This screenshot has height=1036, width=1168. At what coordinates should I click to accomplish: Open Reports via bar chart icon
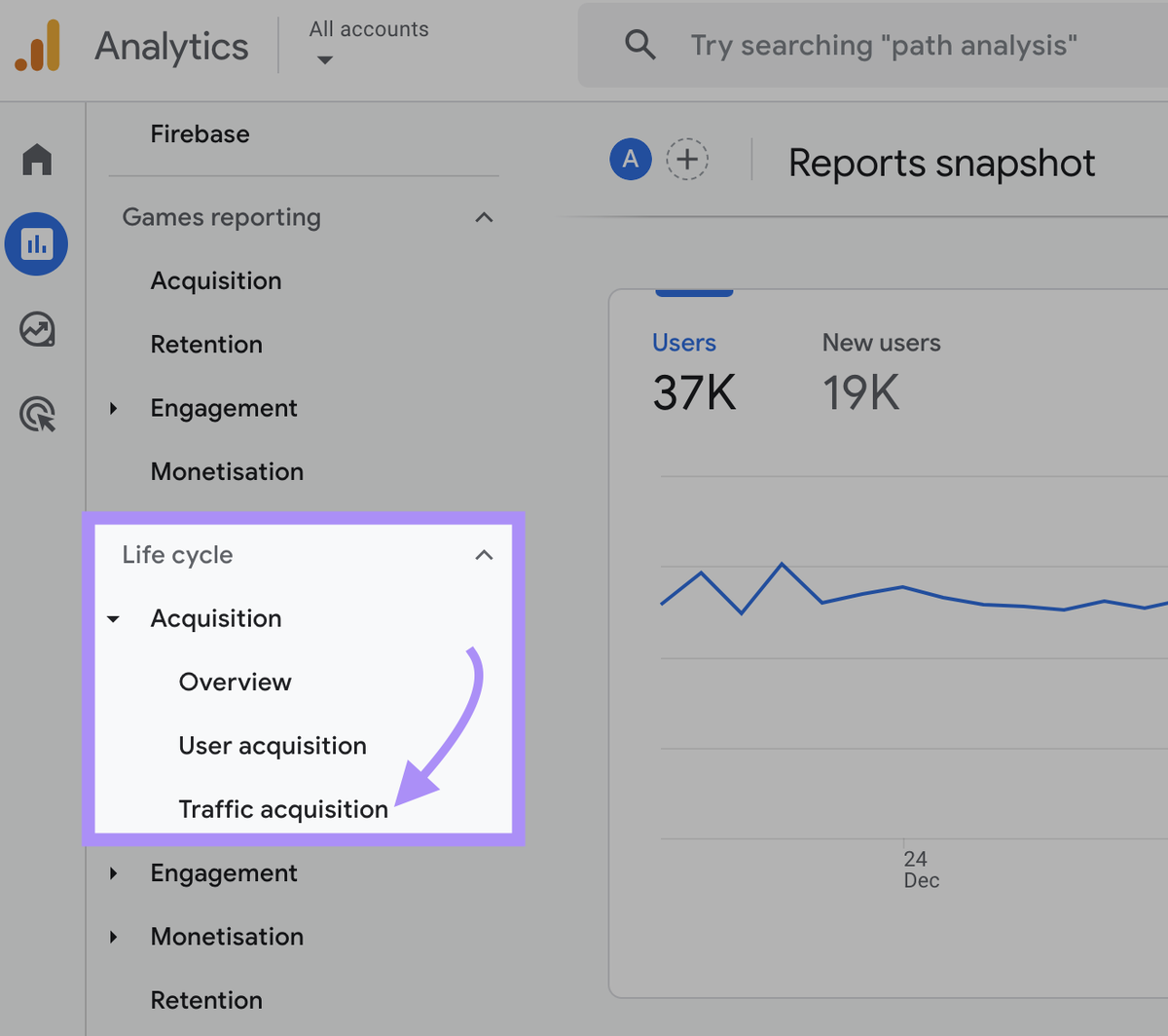(x=36, y=244)
